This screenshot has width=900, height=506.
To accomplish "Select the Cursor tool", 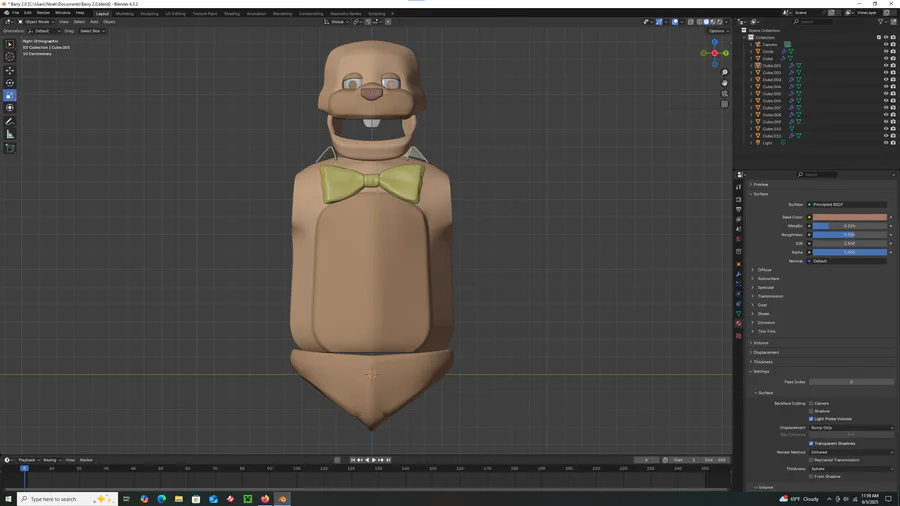I will tap(10, 56).
